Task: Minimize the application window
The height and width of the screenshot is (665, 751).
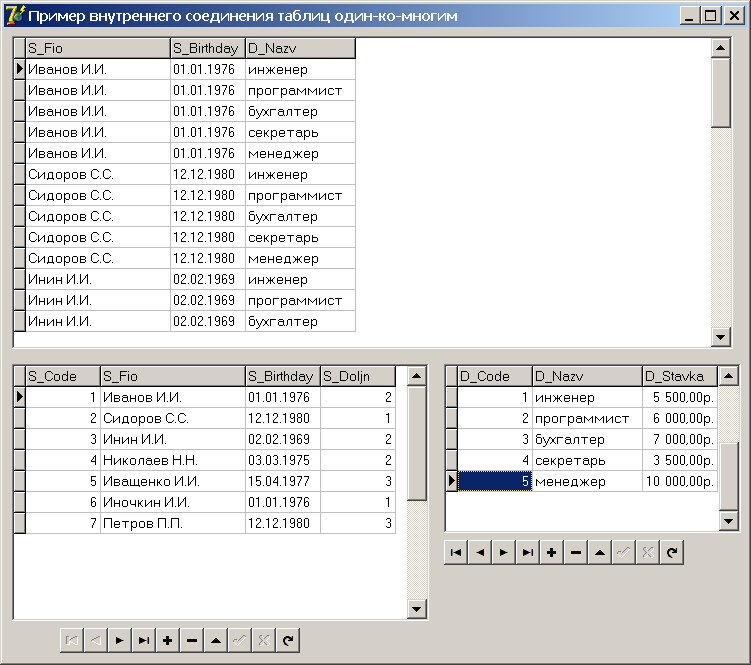Action: pyautogui.click(x=690, y=16)
